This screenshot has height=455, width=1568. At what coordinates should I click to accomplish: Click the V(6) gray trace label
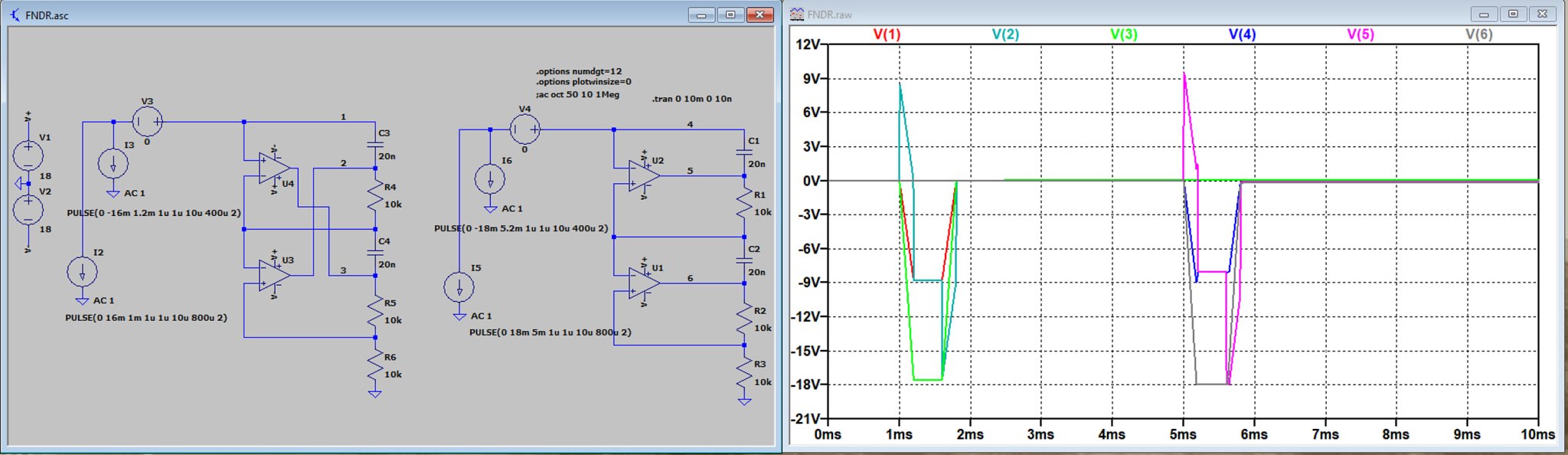tap(1479, 34)
